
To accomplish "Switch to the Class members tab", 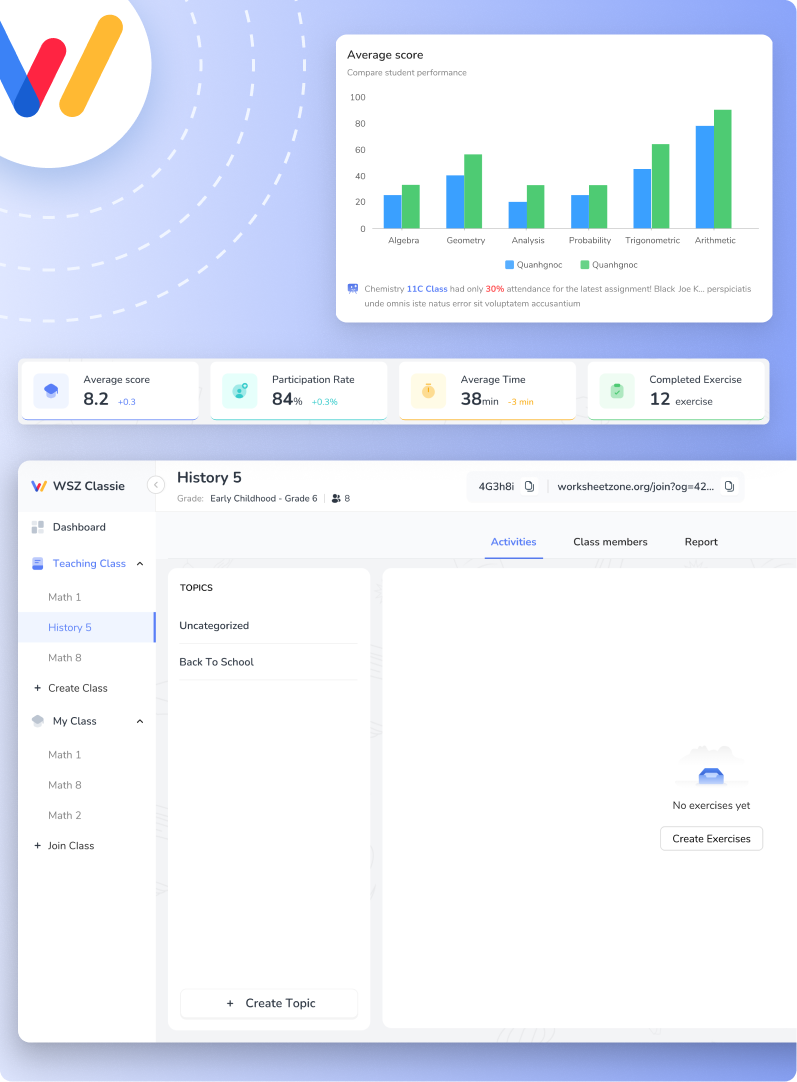I will click(x=610, y=542).
